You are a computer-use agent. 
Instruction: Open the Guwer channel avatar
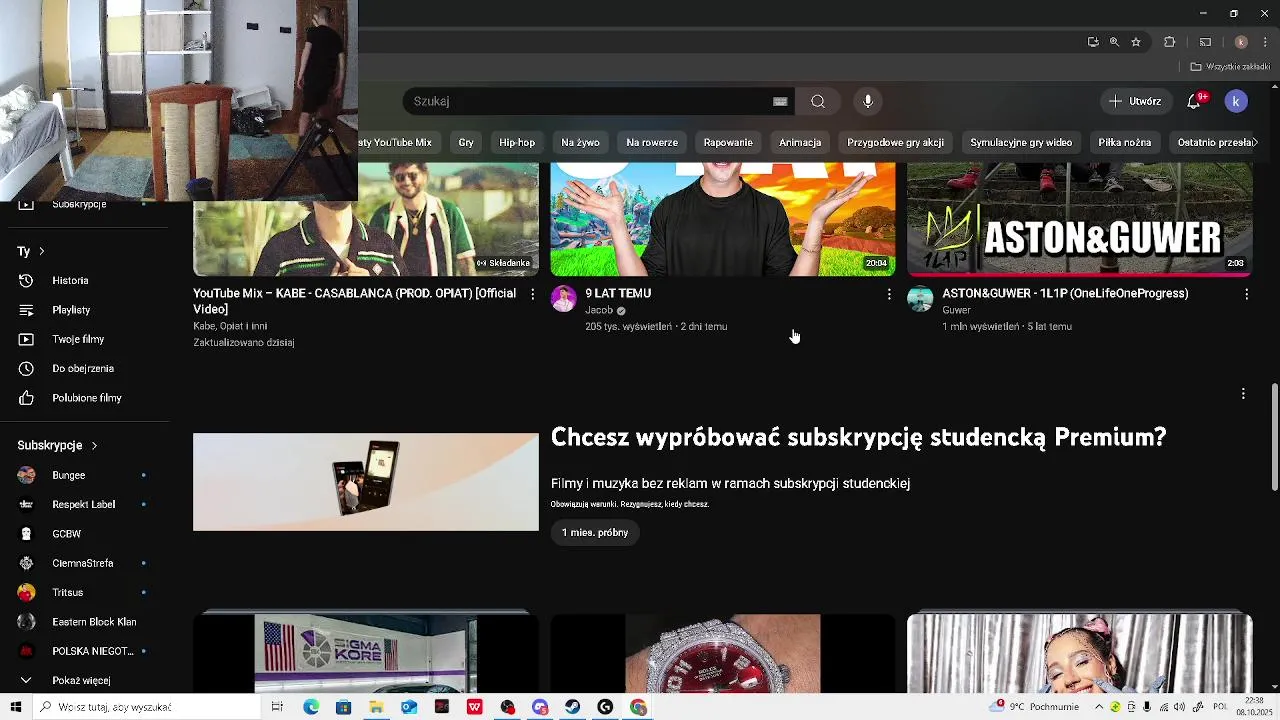(x=920, y=298)
